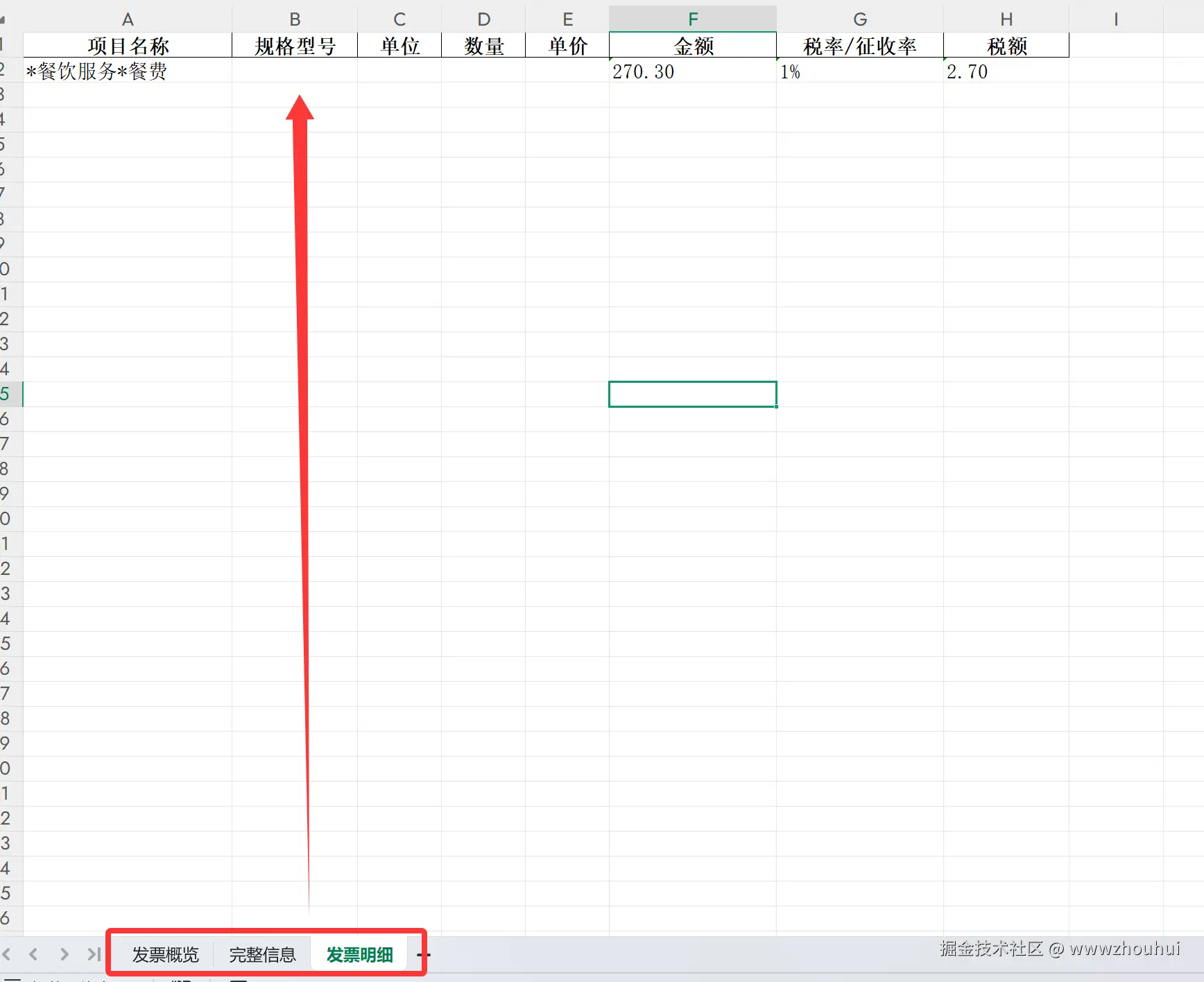Select column D header
The image size is (1204, 982).
click(483, 19)
